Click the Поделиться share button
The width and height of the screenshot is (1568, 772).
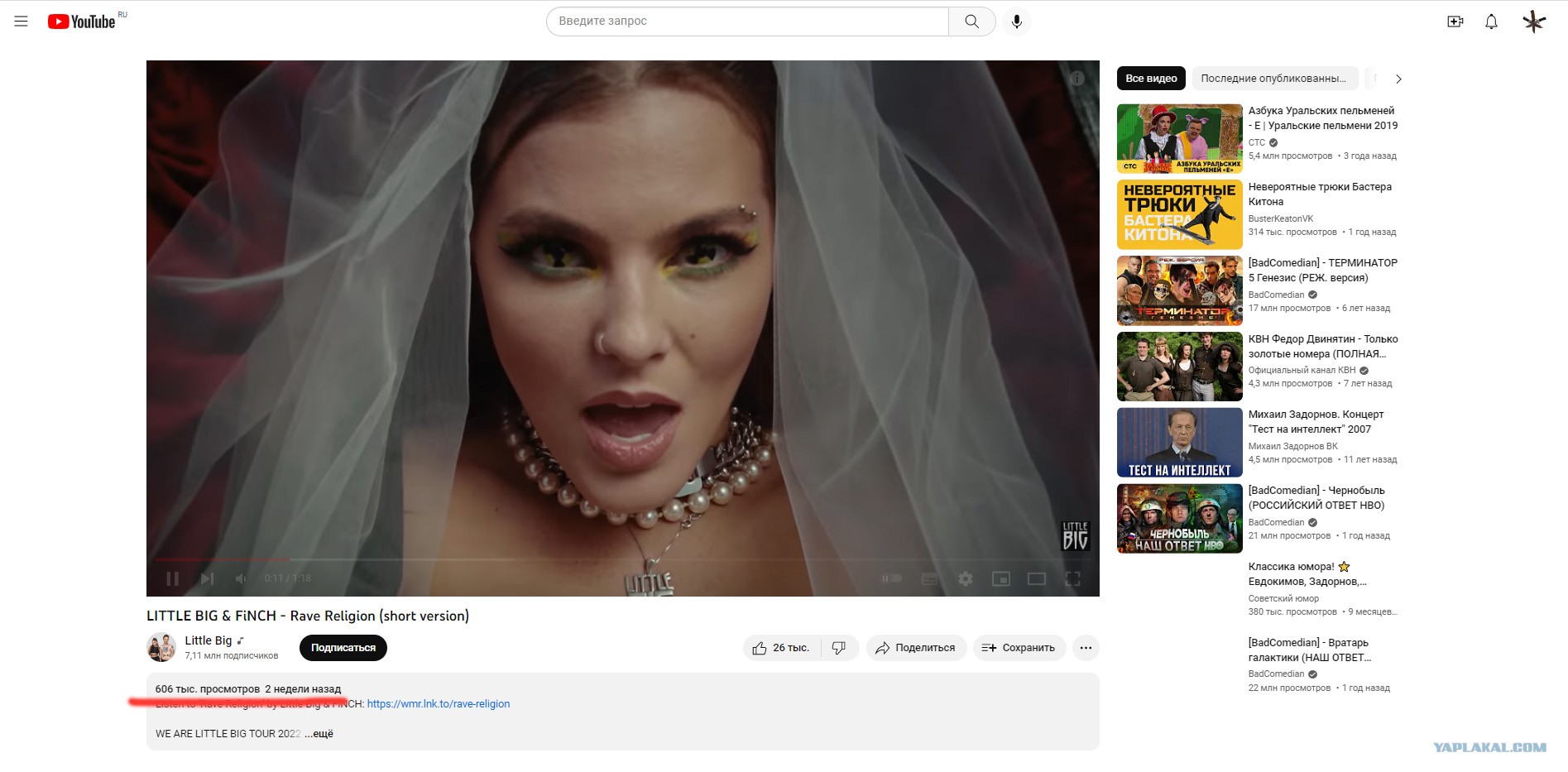(916, 648)
